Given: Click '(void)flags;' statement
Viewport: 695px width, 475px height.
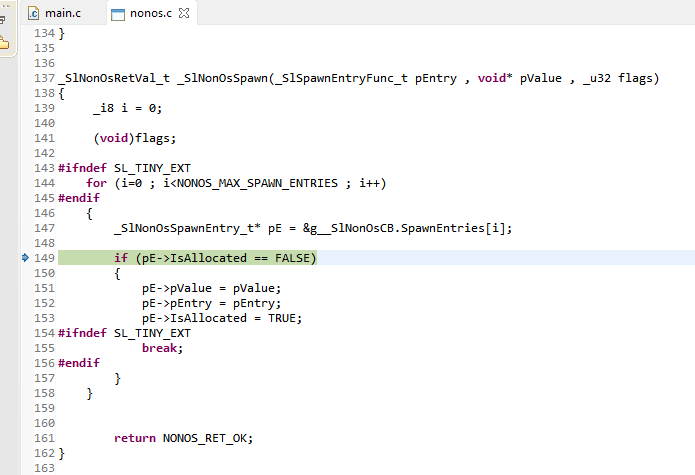Looking at the screenshot, I should [135, 138].
